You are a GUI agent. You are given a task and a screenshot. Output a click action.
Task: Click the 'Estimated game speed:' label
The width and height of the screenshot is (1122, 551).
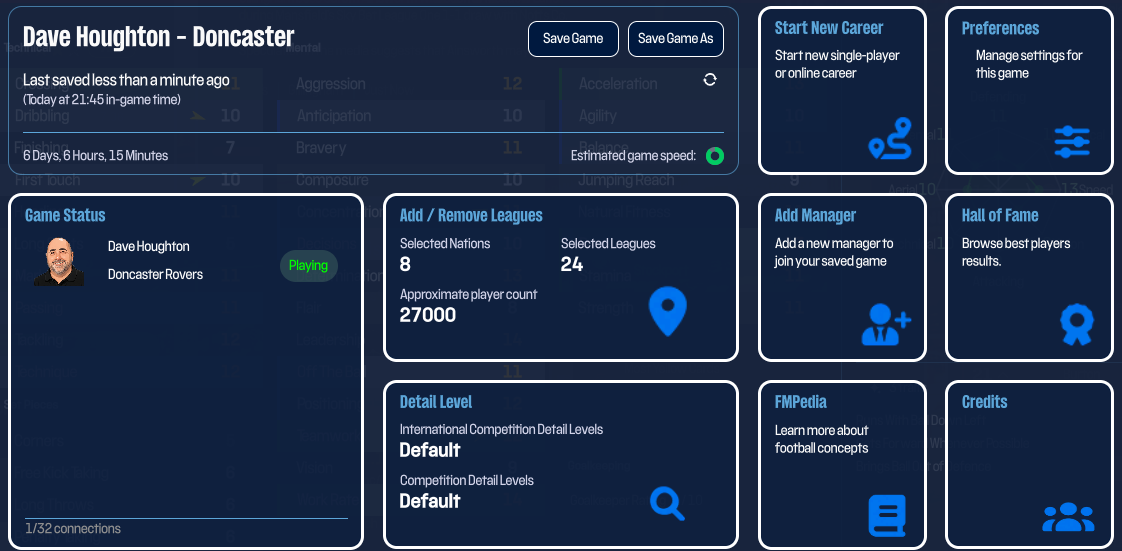click(633, 155)
